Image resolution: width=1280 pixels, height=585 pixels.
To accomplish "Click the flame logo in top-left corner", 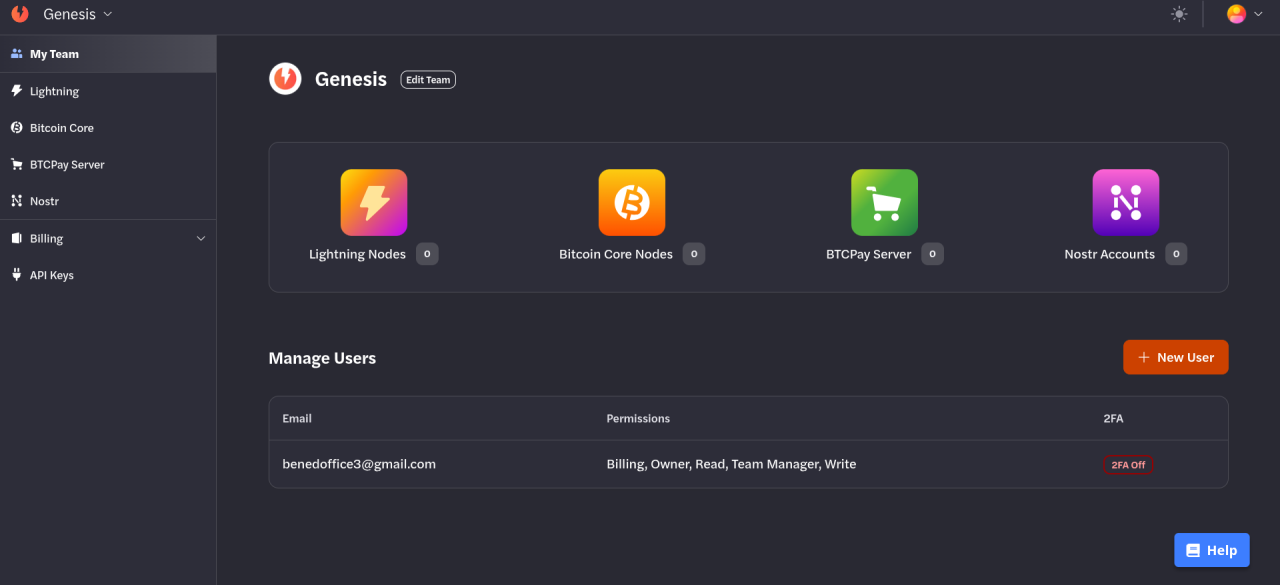I will 20,14.
